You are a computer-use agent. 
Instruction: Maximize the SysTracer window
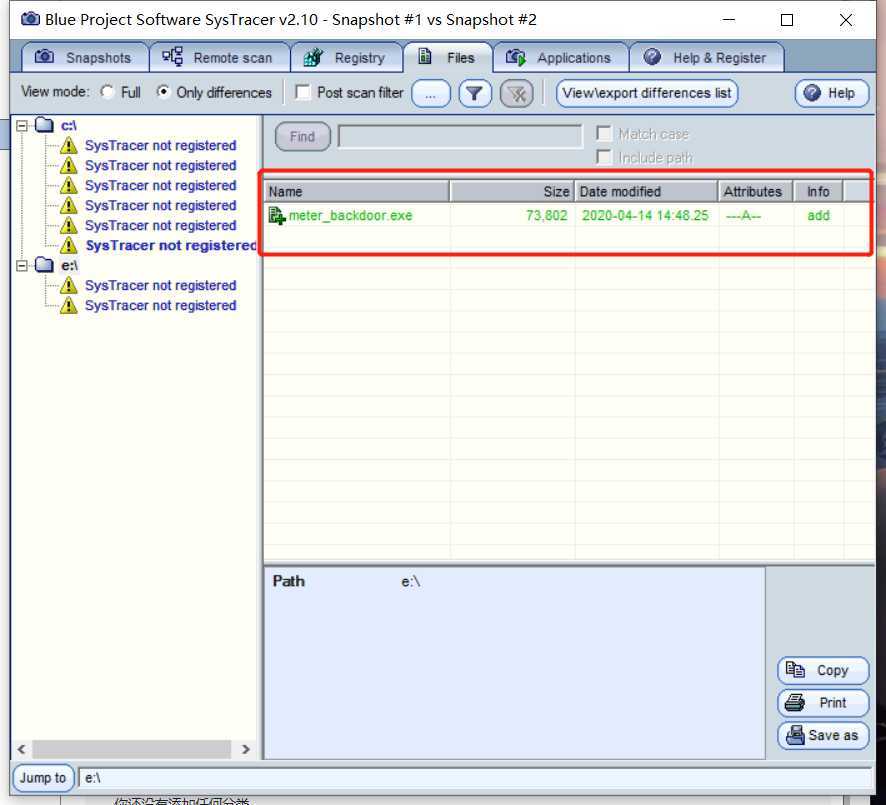[x=787, y=20]
